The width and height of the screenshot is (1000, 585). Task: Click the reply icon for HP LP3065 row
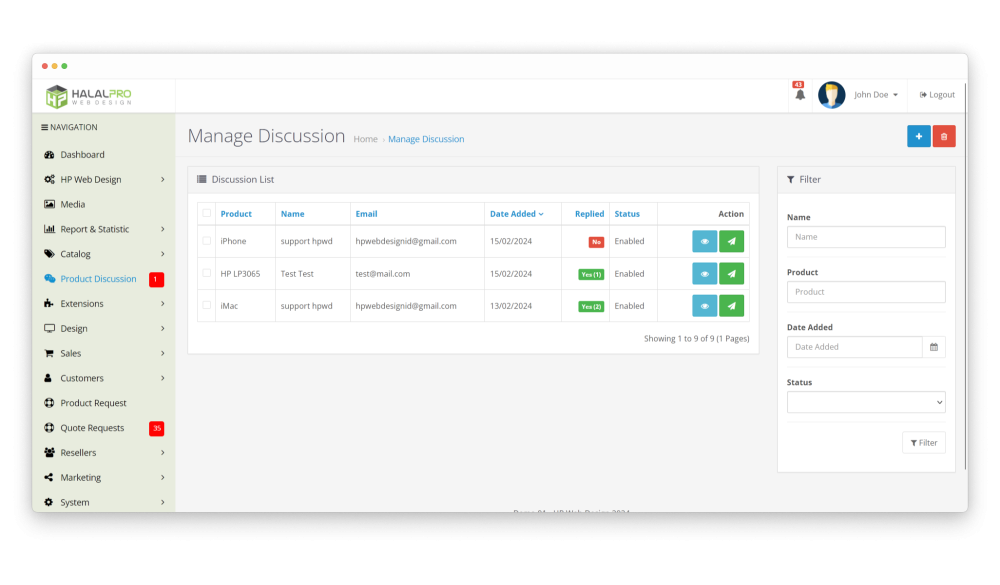click(x=731, y=274)
